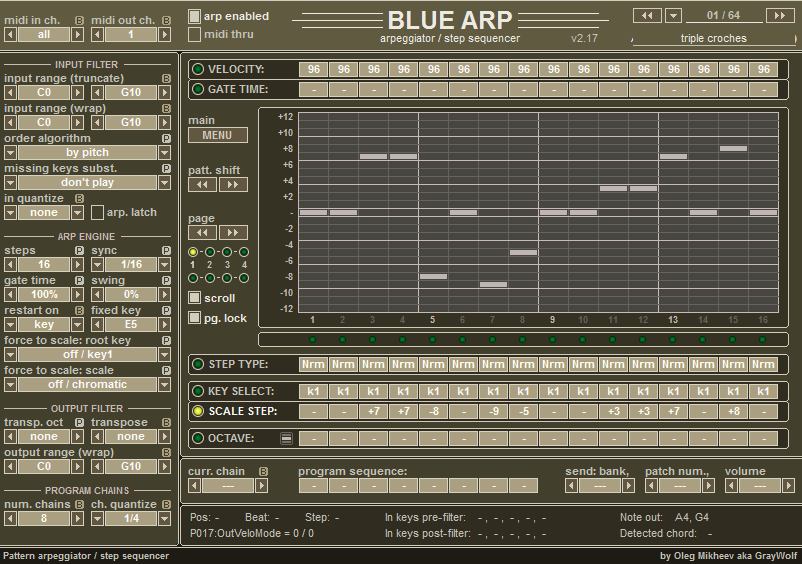Open the missing keys subst. dropdown arrow
The width and height of the screenshot is (802, 564).
click(x=164, y=183)
